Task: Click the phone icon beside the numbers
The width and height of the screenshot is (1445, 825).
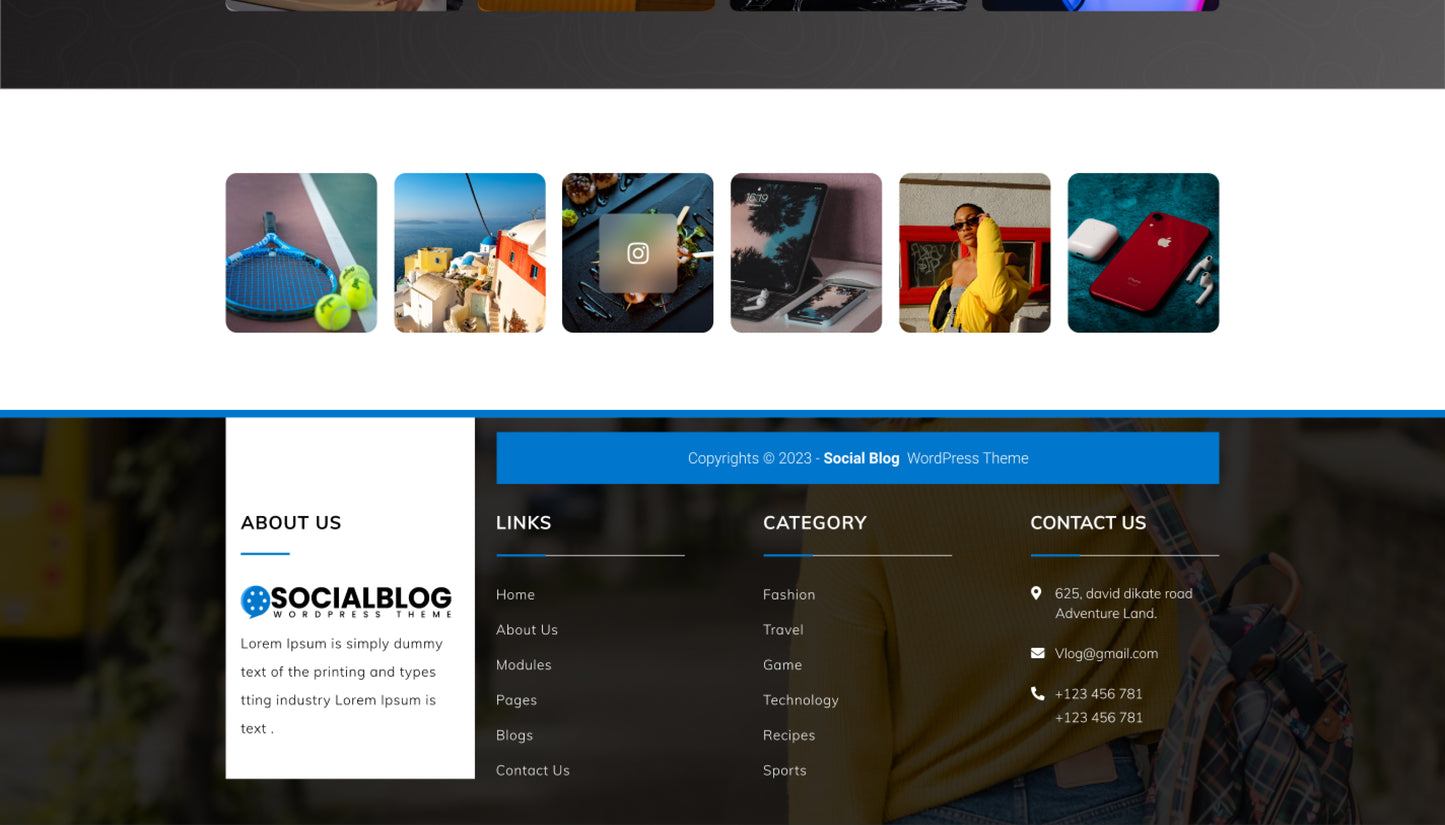Action: coord(1037,693)
